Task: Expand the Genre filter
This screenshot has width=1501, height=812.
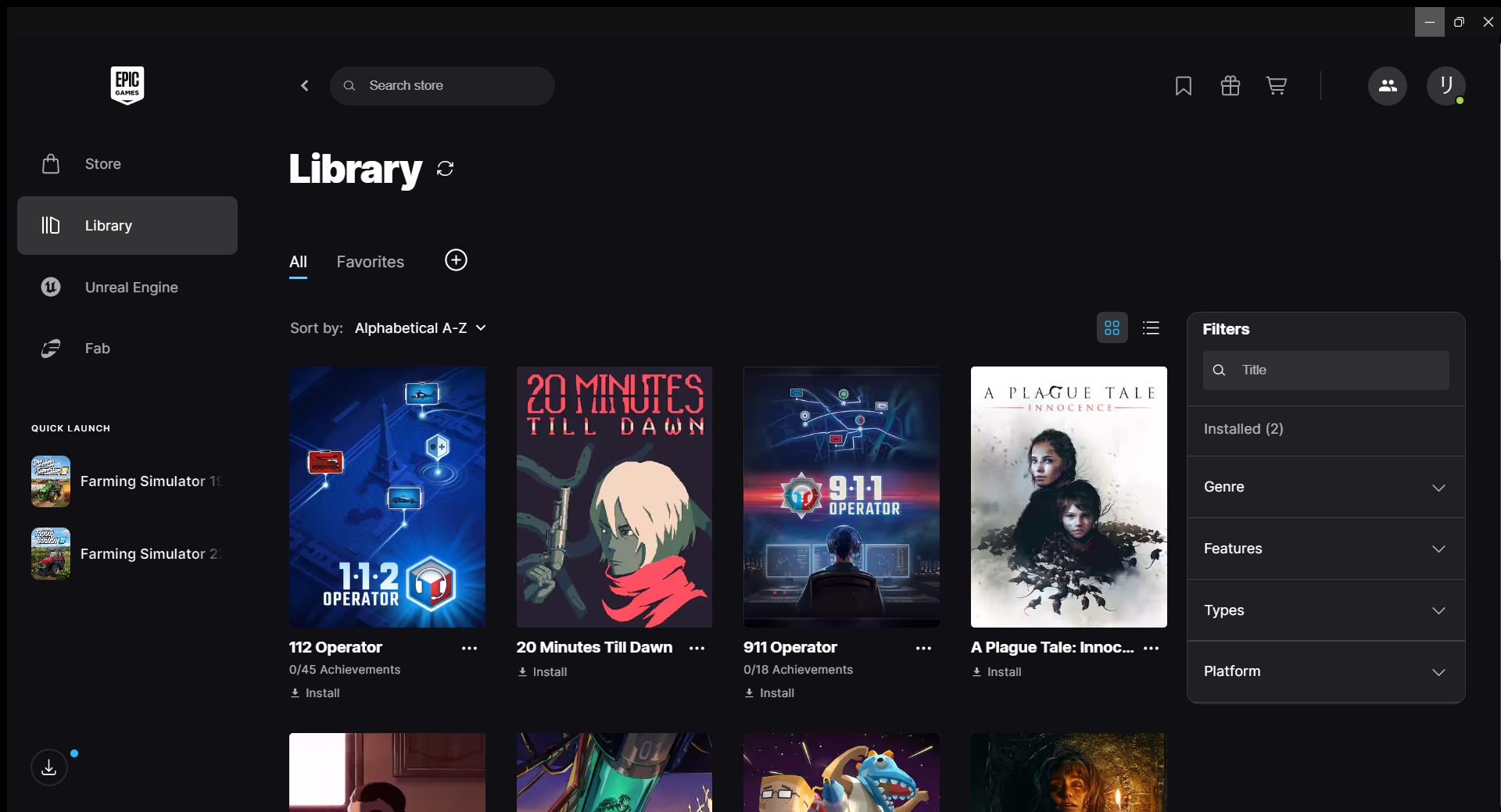Action: (1326, 487)
